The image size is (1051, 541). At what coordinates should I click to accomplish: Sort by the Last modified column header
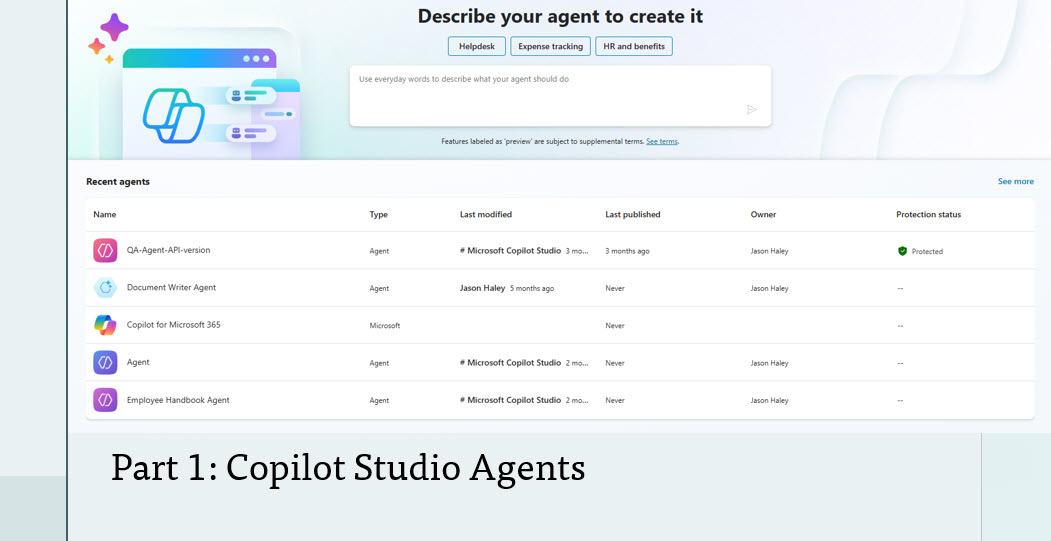[x=486, y=215]
